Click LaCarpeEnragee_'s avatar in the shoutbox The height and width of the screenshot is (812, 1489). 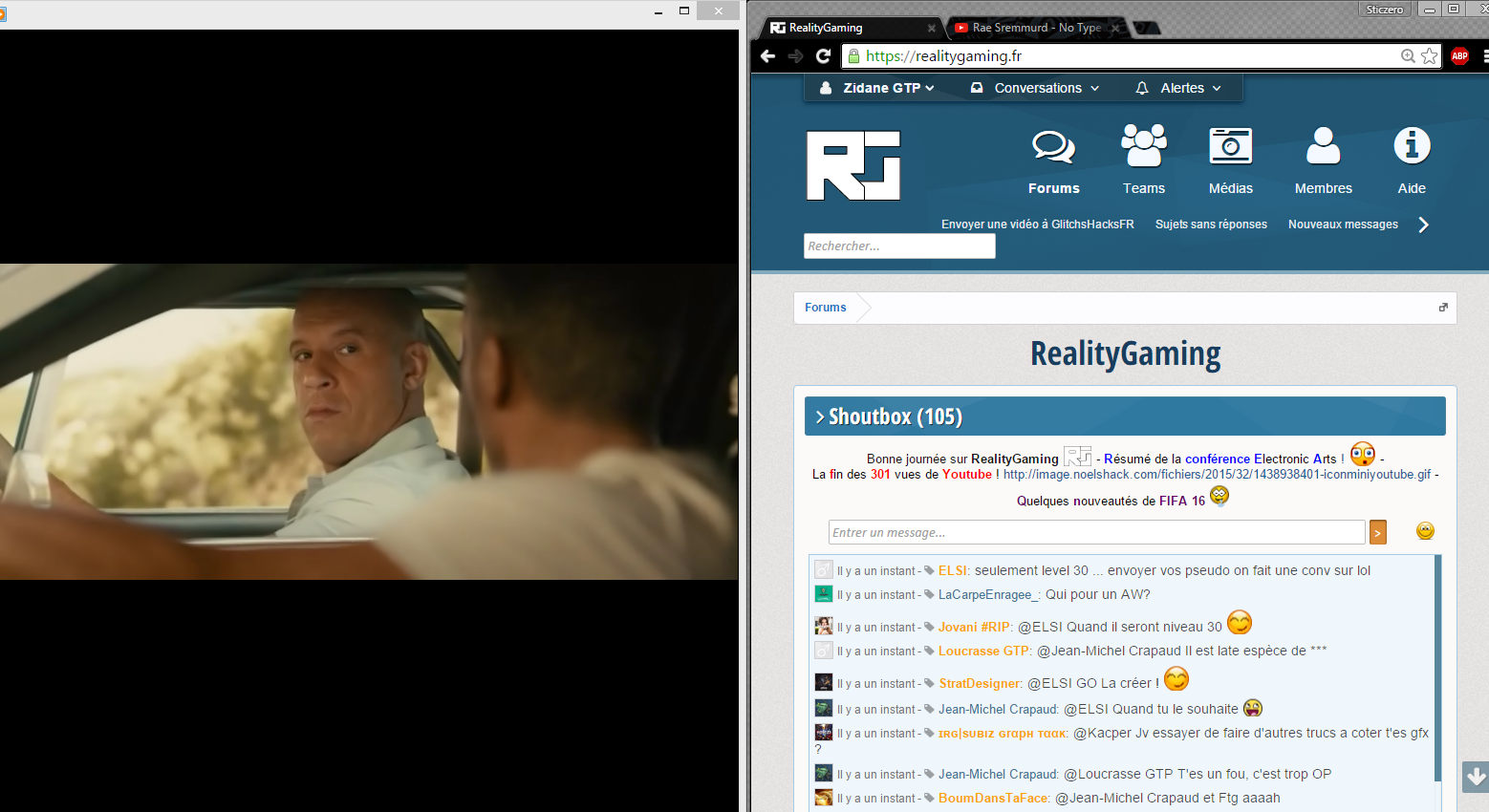(x=824, y=593)
